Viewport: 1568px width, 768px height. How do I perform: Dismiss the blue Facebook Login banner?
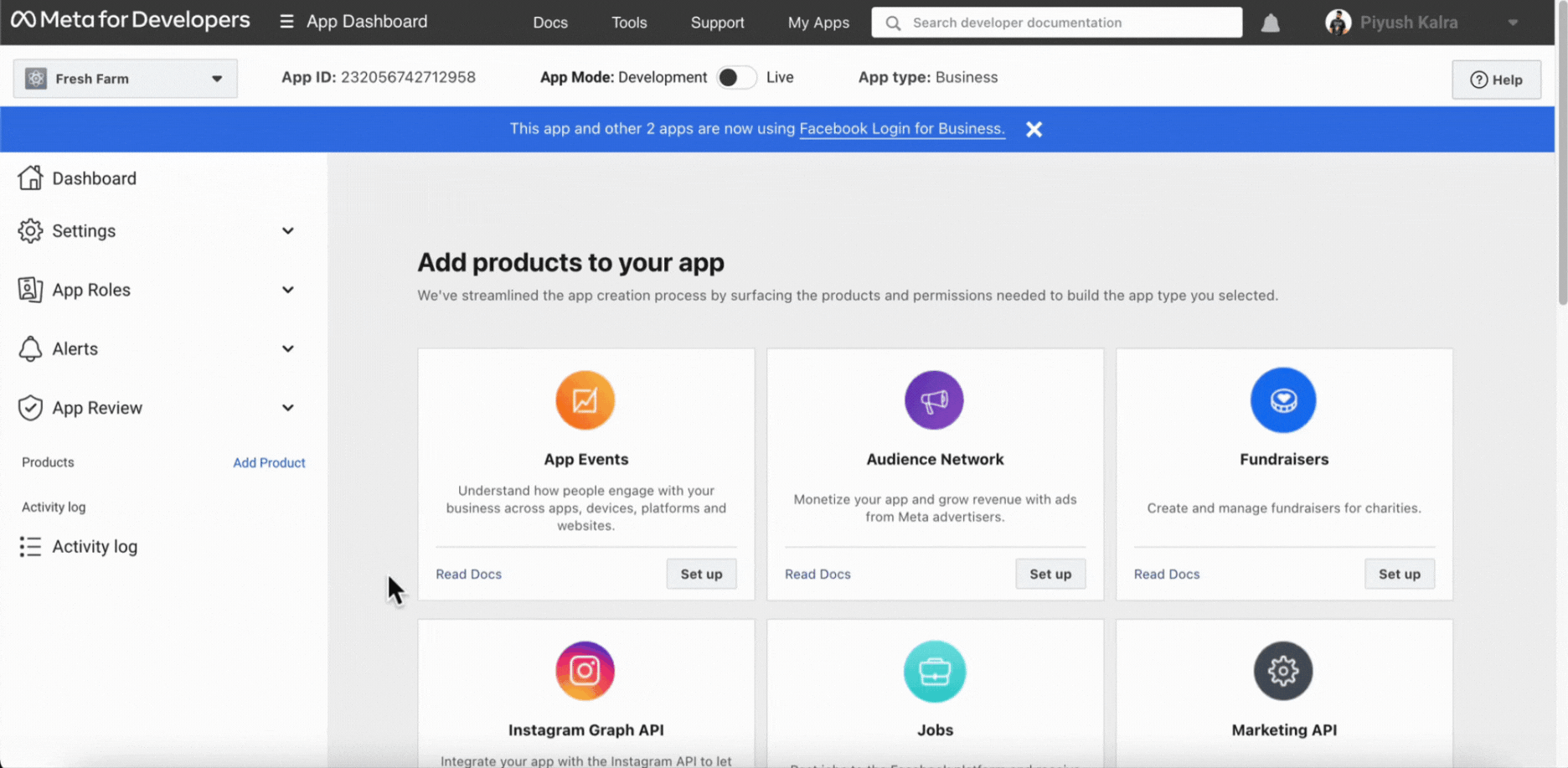pos(1034,129)
